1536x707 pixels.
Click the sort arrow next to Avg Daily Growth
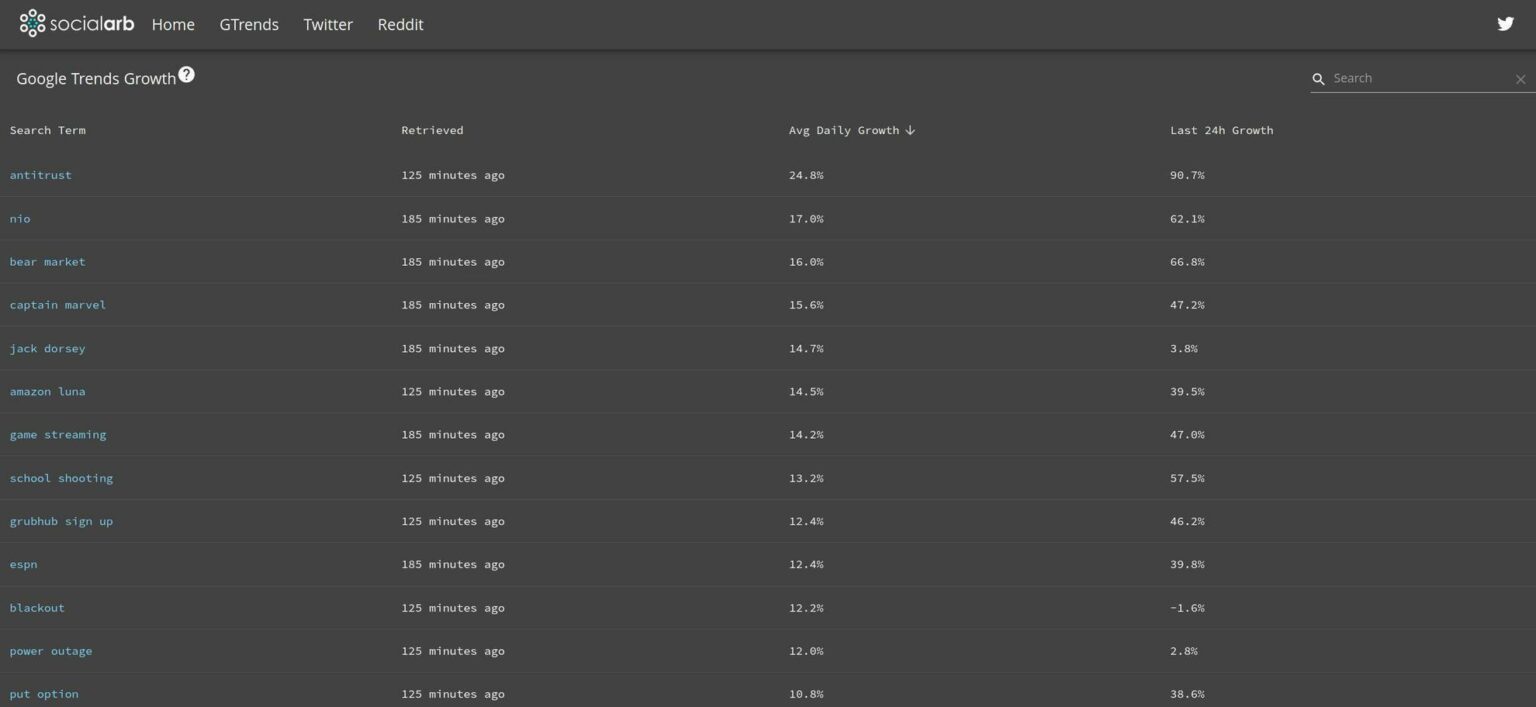[910, 129]
